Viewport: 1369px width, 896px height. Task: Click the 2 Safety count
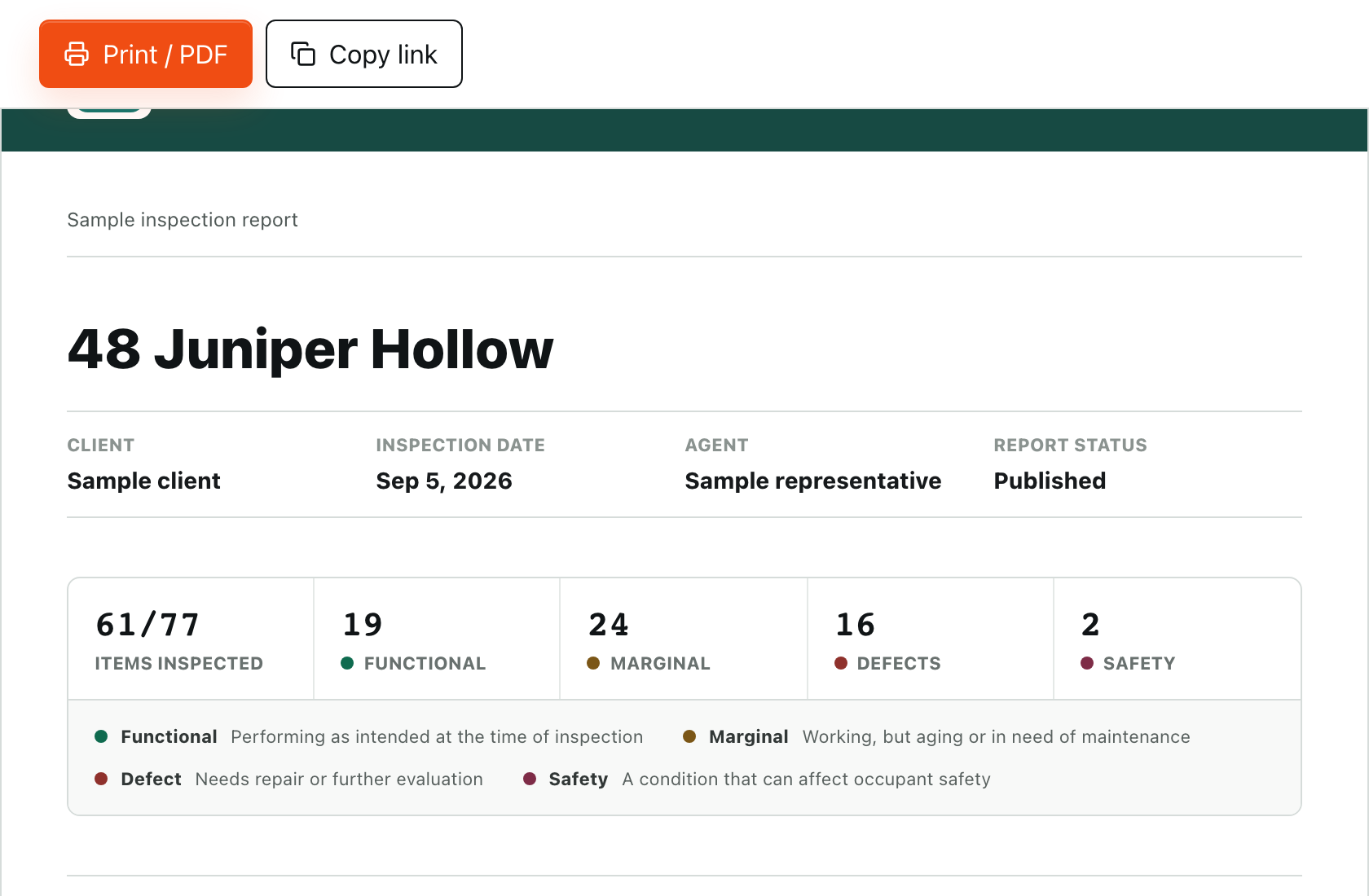coord(1090,625)
